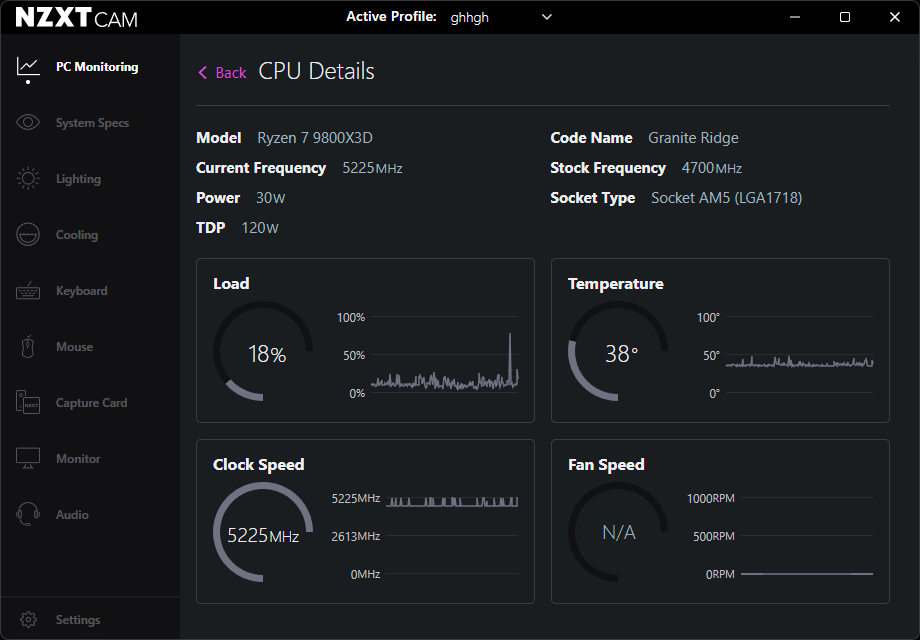Click the model value Ryzen 7 9800X3D
Image resolution: width=920 pixels, height=640 pixels.
pyautogui.click(x=315, y=138)
